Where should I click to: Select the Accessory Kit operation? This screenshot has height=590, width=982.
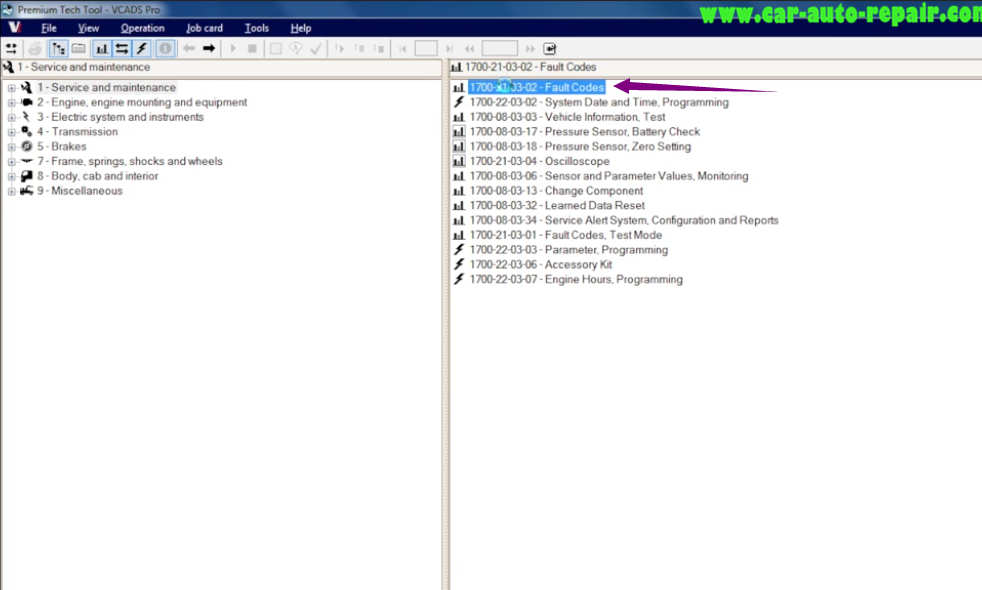click(541, 265)
